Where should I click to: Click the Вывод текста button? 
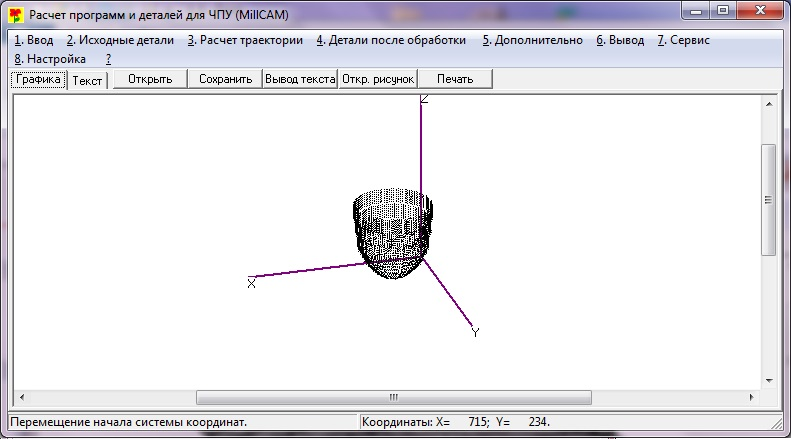click(x=300, y=79)
